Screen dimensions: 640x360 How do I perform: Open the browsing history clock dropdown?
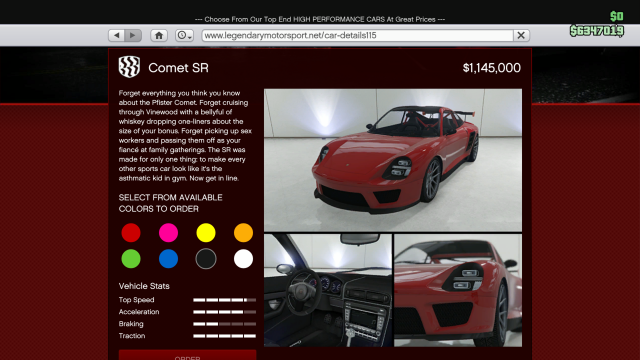click(184, 36)
